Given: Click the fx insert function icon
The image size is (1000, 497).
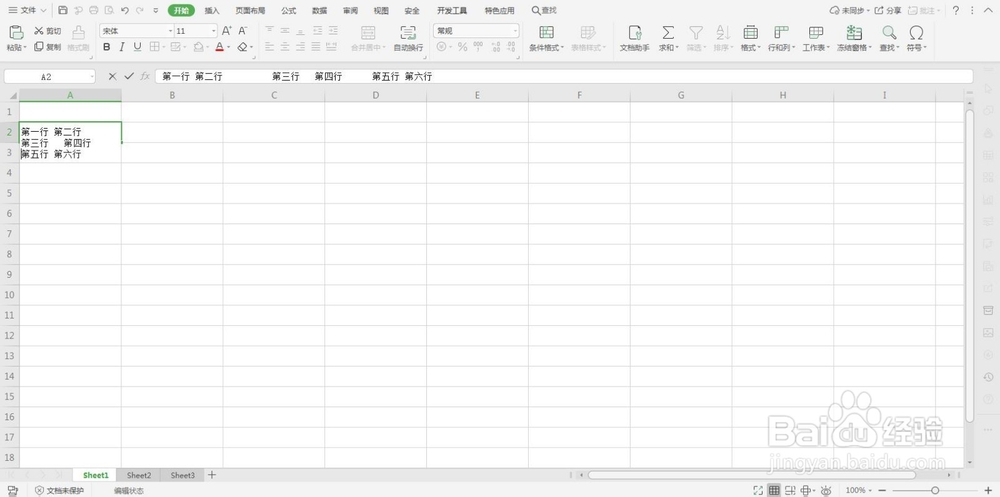Looking at the screenshot, I should coord(145,77).
